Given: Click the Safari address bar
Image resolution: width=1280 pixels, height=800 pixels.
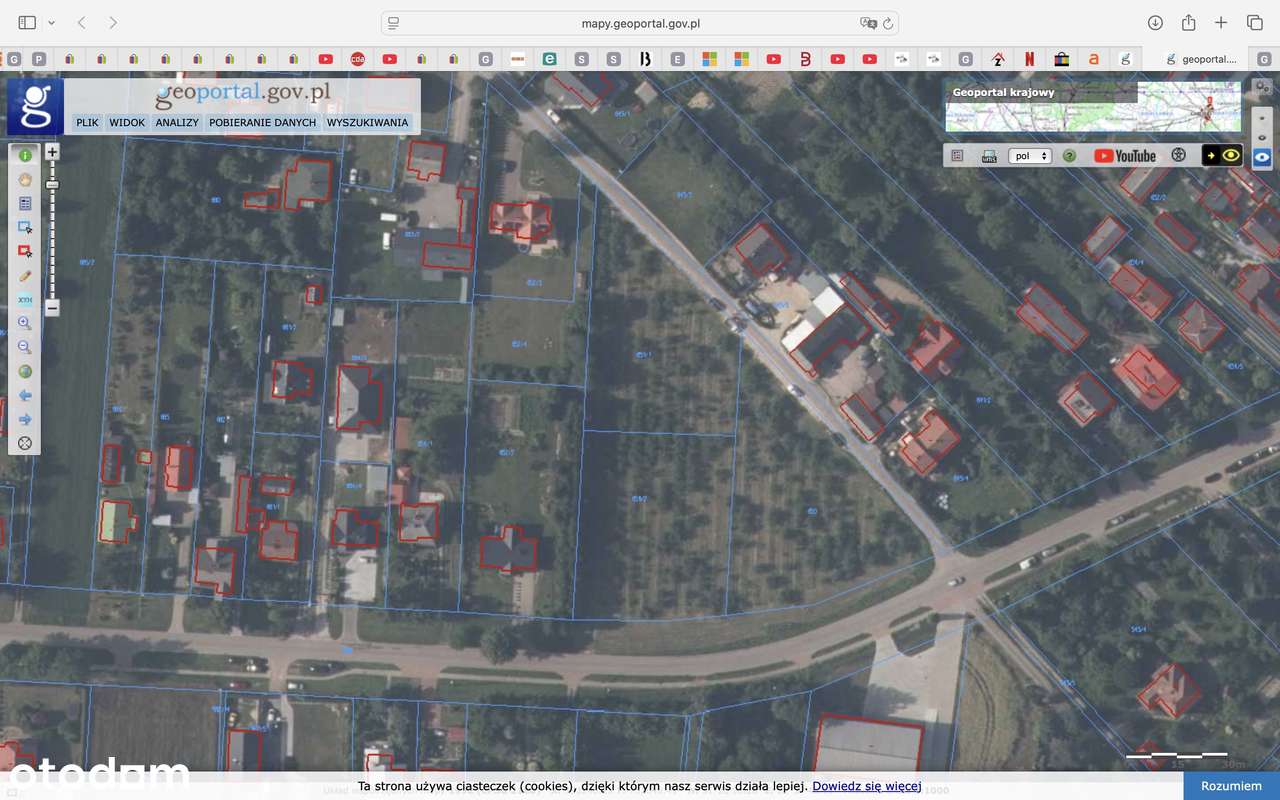Looking at the screenshot, I should click(x=640, y=23).
